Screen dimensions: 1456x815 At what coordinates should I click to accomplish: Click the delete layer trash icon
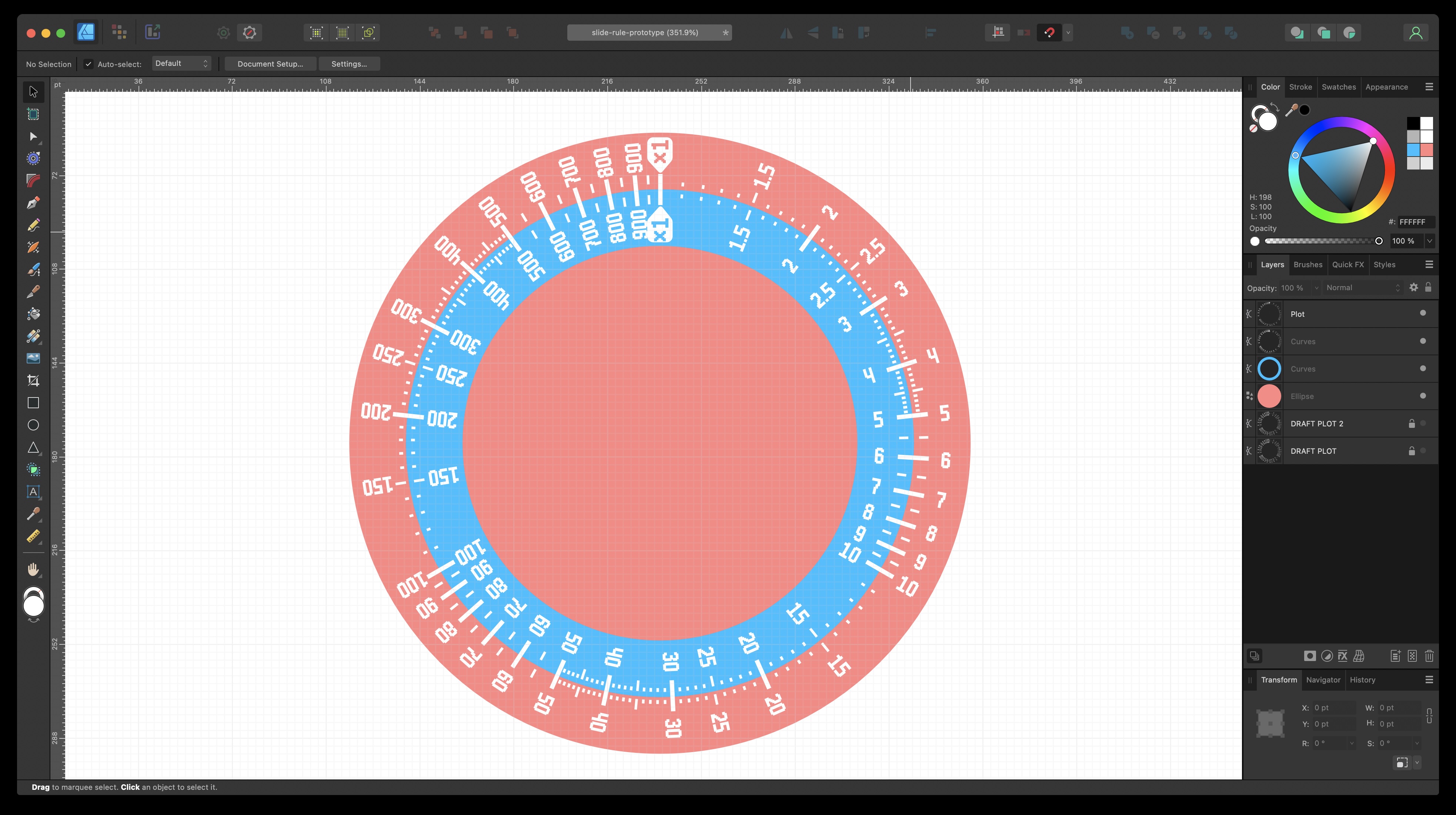click(x=1429, y=656)
